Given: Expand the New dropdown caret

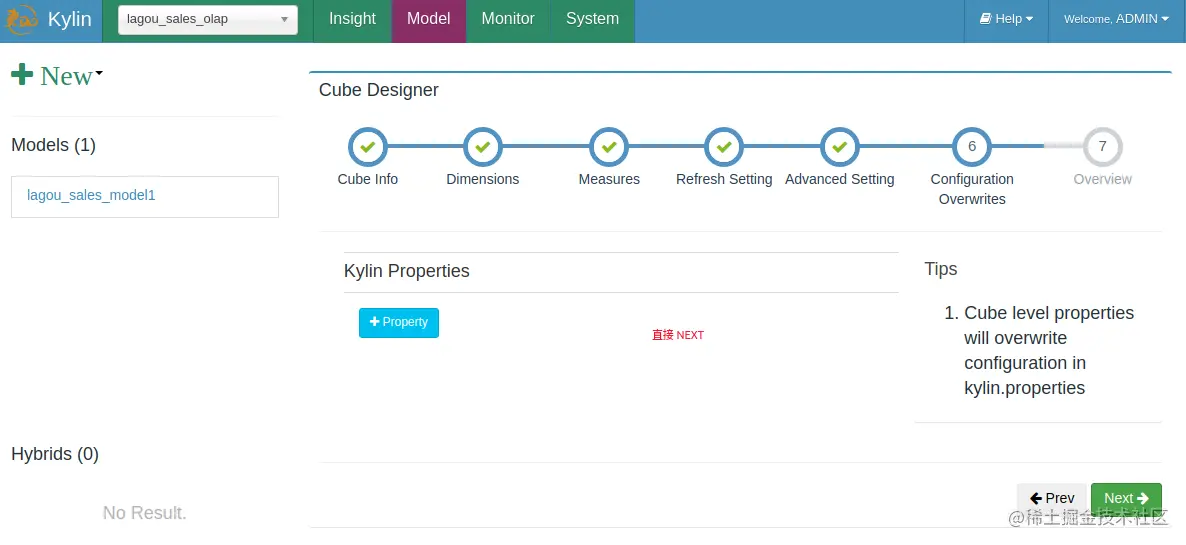Looking at the screenshot, I should tap(99, 73).
